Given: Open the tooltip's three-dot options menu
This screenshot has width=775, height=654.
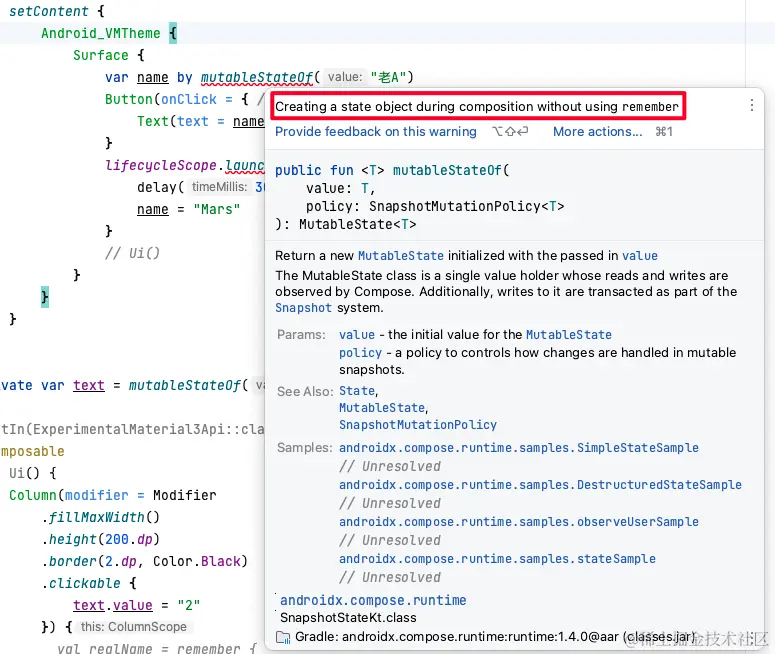Looking at the screenshot, I should point(751,105).
